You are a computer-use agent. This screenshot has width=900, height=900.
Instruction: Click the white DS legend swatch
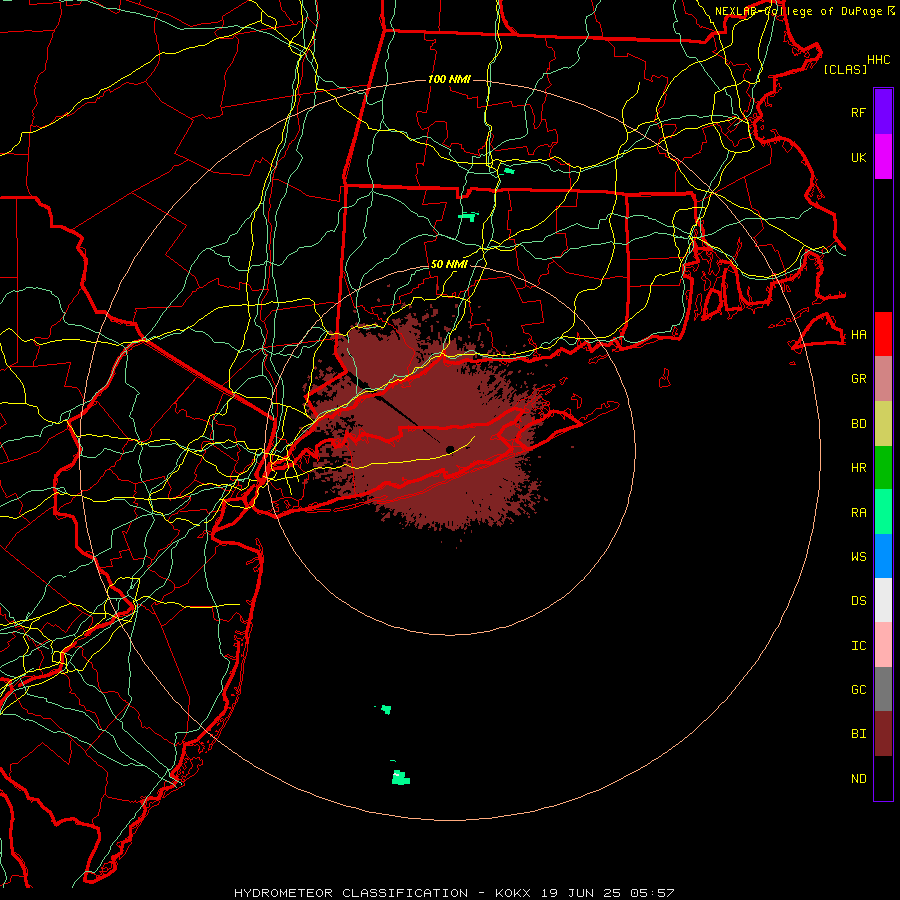point(883,600)
